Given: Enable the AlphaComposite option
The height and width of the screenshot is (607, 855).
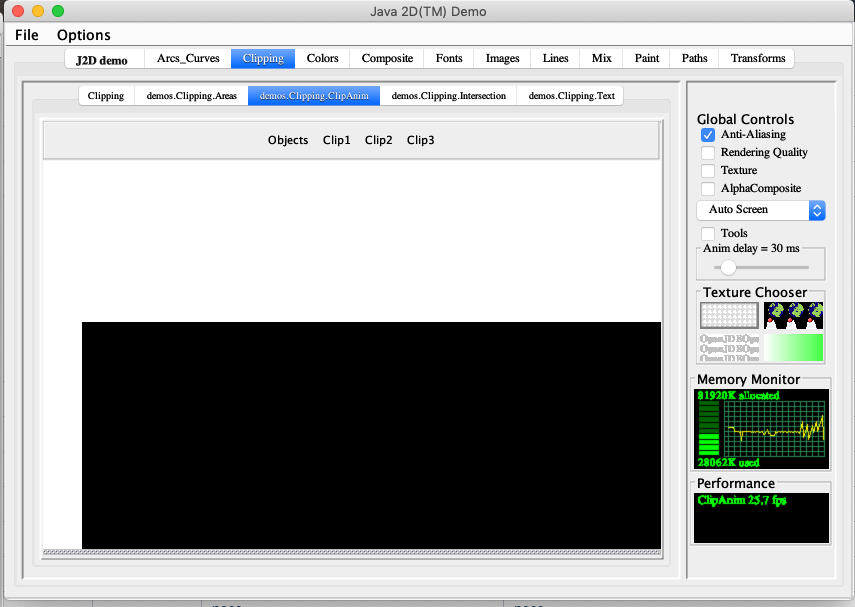Looking at the screenshot, I should click(x=708, y=189).
